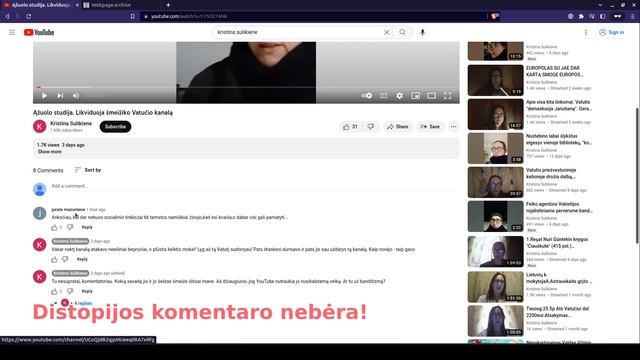Open jurate mazuniene's profile avatar

[x=40, y=213]
